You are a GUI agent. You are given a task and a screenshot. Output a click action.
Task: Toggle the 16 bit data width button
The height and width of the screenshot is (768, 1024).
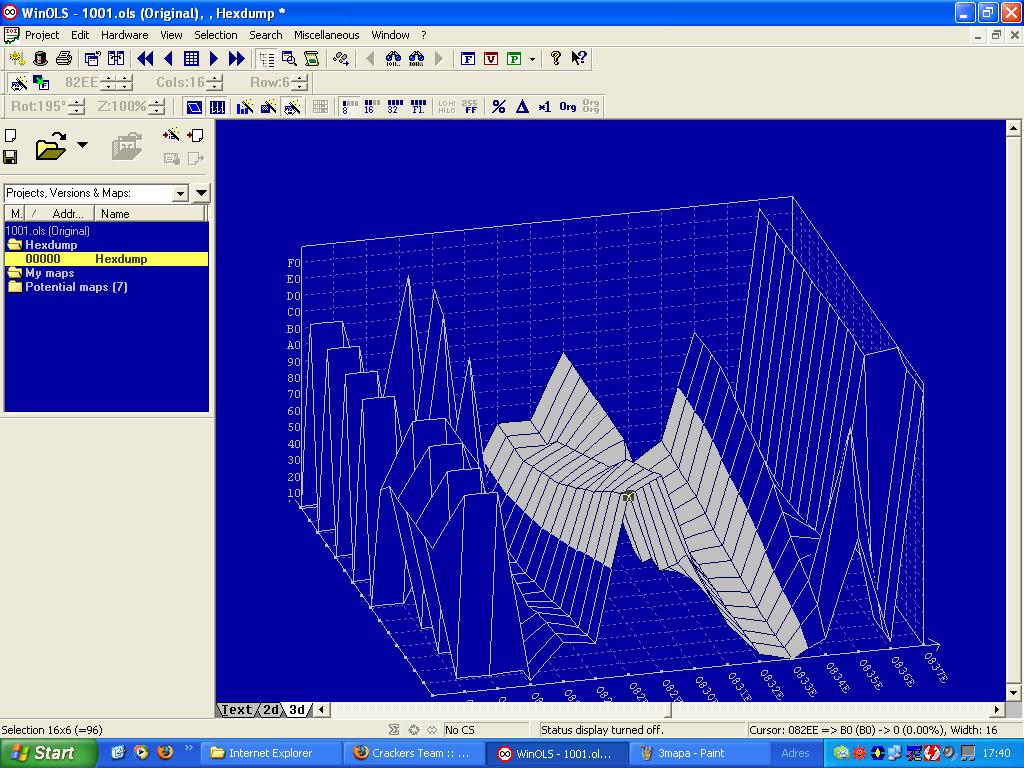pyautogui.click(x=372, y=106)
